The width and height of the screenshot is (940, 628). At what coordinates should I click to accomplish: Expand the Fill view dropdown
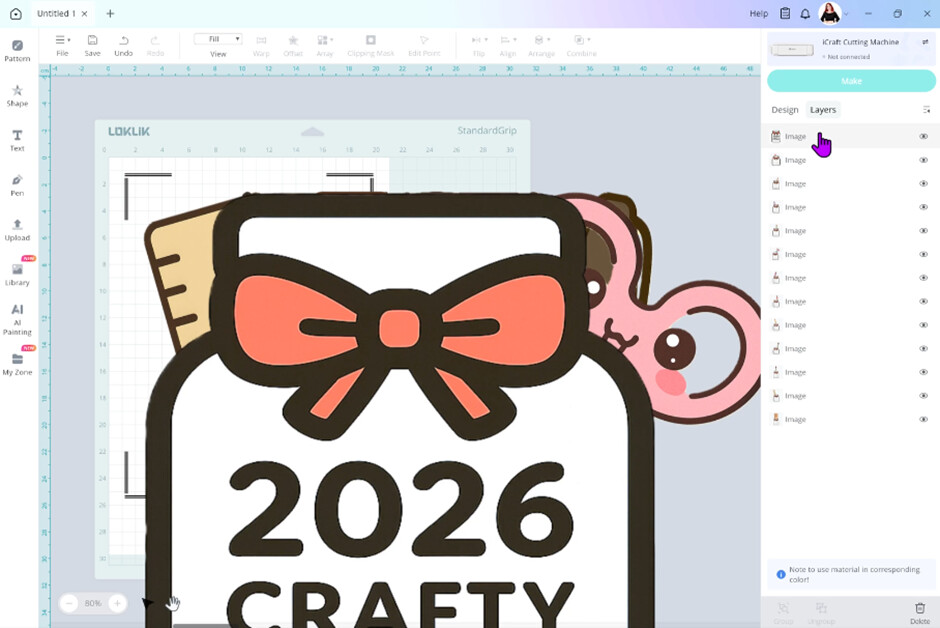coord(218,39)
